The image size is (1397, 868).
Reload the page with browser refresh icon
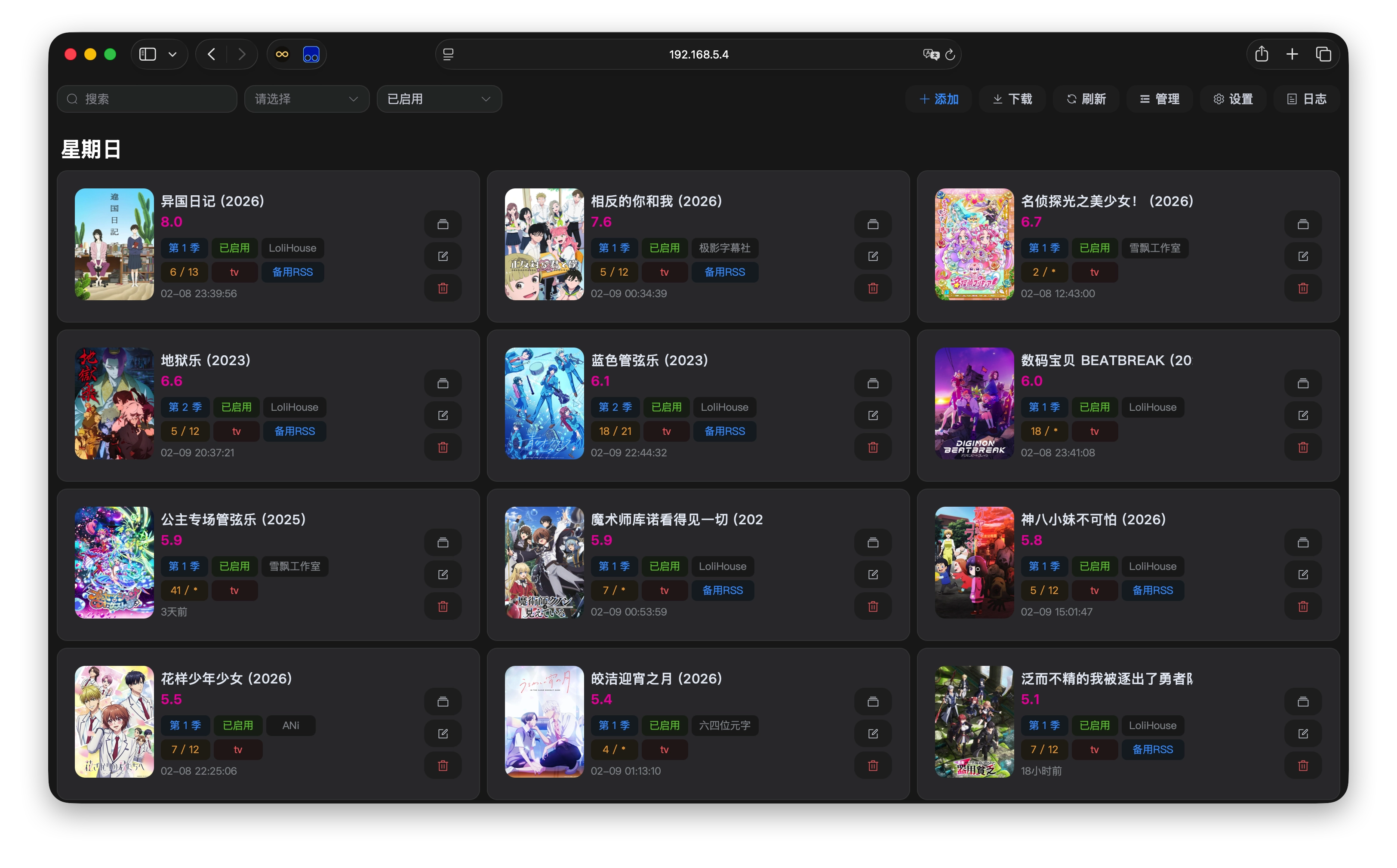click(950, 55)
